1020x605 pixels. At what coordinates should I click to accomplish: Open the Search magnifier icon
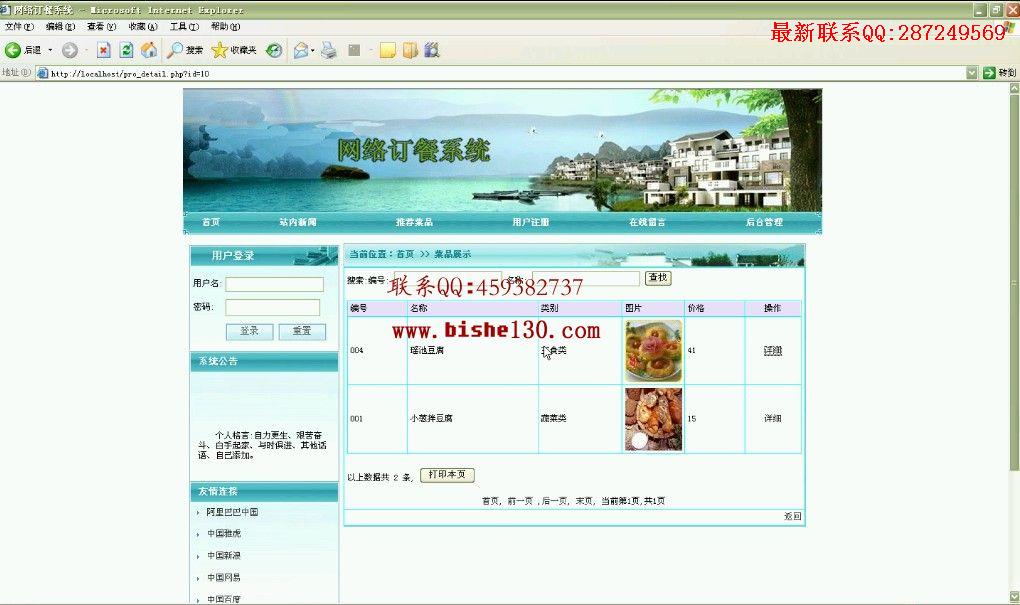[x=175, y=50]
